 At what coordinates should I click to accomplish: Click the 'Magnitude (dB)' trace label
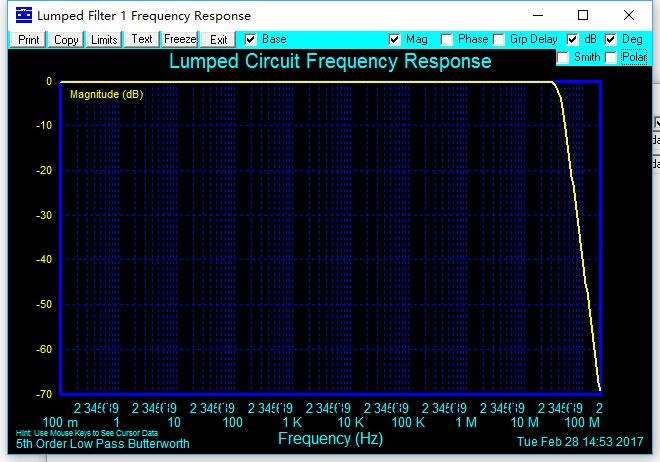click(x=106, y=94)
